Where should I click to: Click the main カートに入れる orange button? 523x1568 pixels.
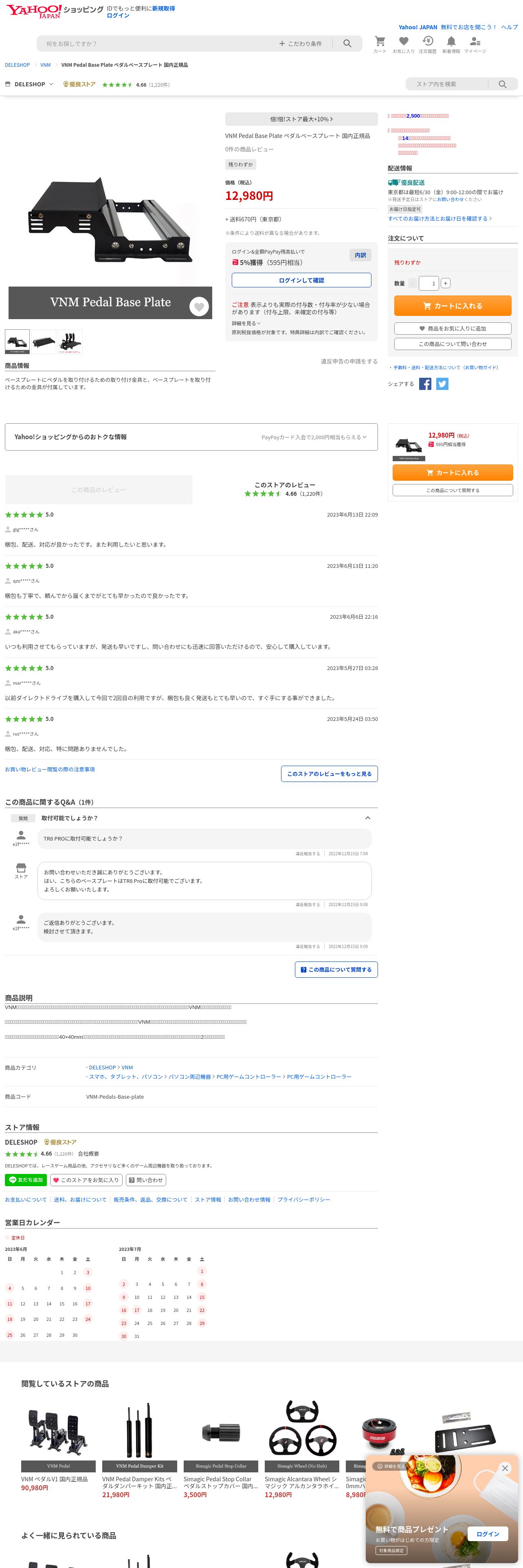453,306
